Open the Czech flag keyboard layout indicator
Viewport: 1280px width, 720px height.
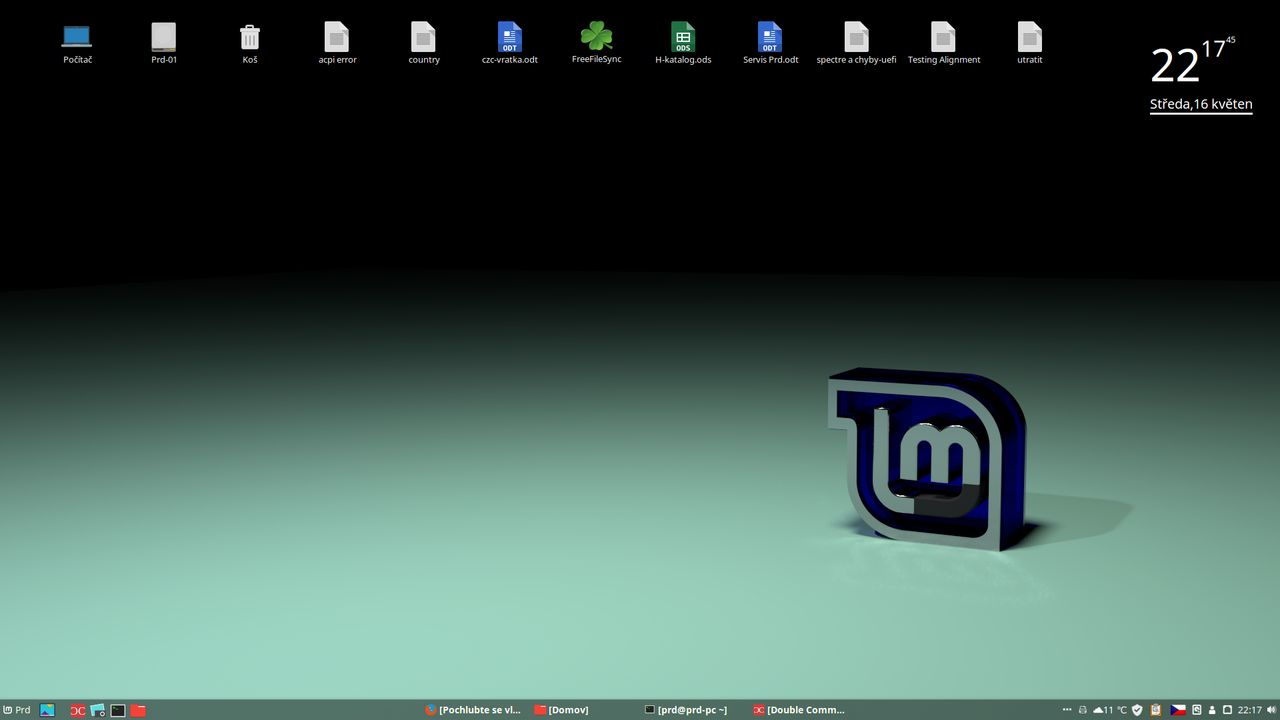tap(1178, 710)
